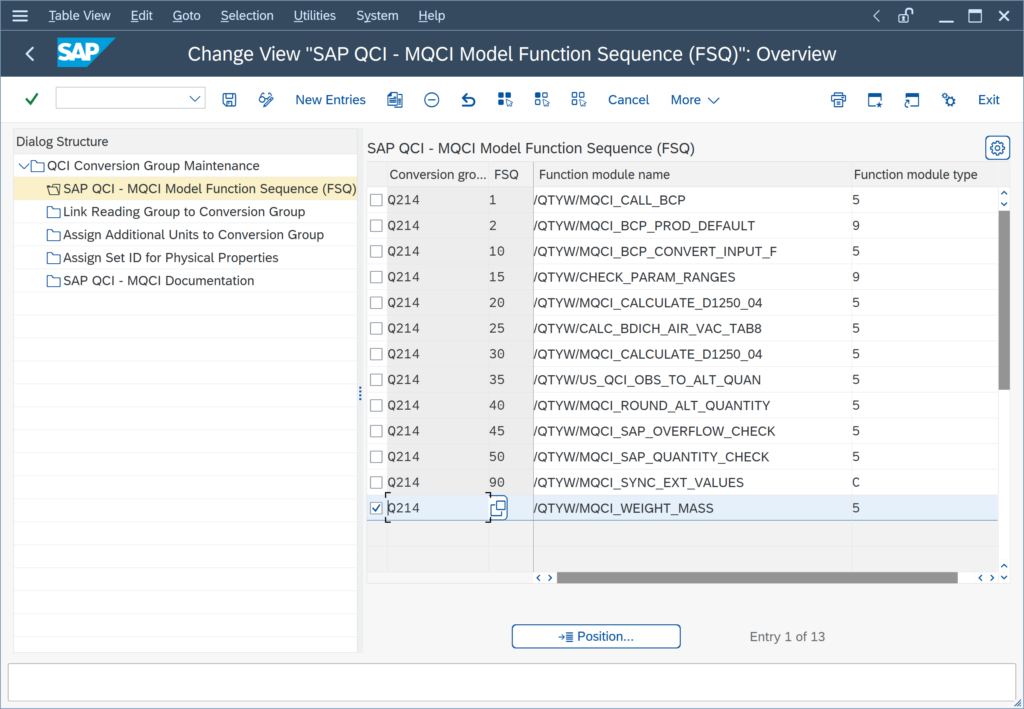Viewport: 1024px width, 709px height.
Task: Click the Function module type column header
Action: pyautogui.click(x=924, y=174)
